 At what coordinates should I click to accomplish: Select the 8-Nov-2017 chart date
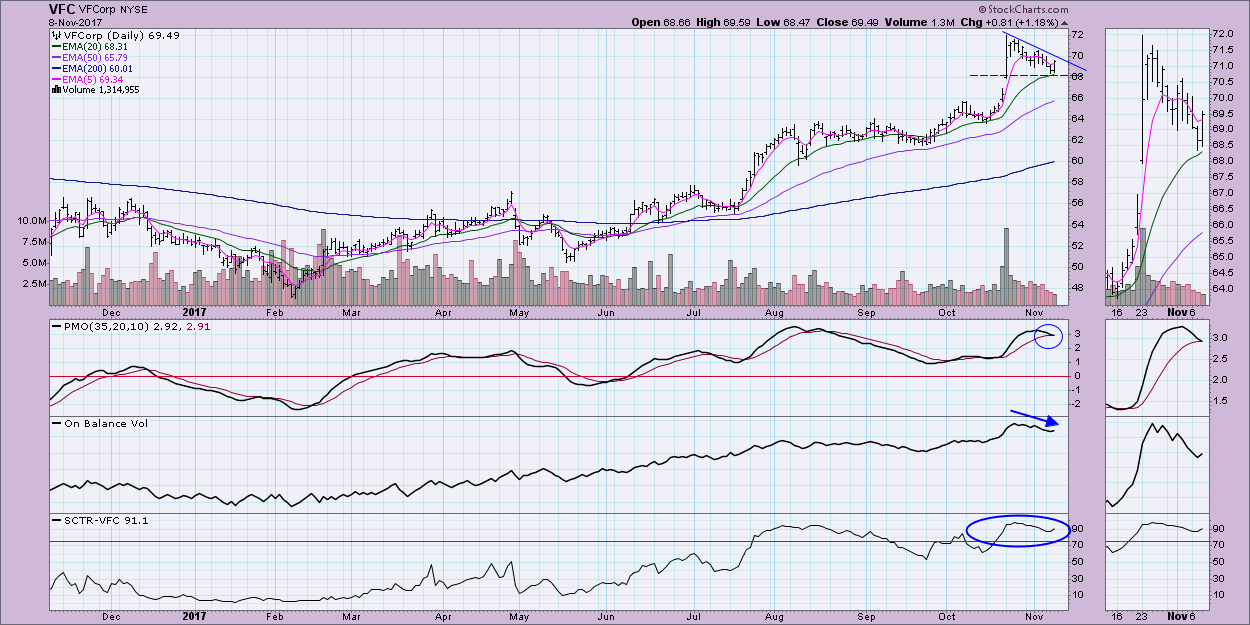click(x=77, y=21)
